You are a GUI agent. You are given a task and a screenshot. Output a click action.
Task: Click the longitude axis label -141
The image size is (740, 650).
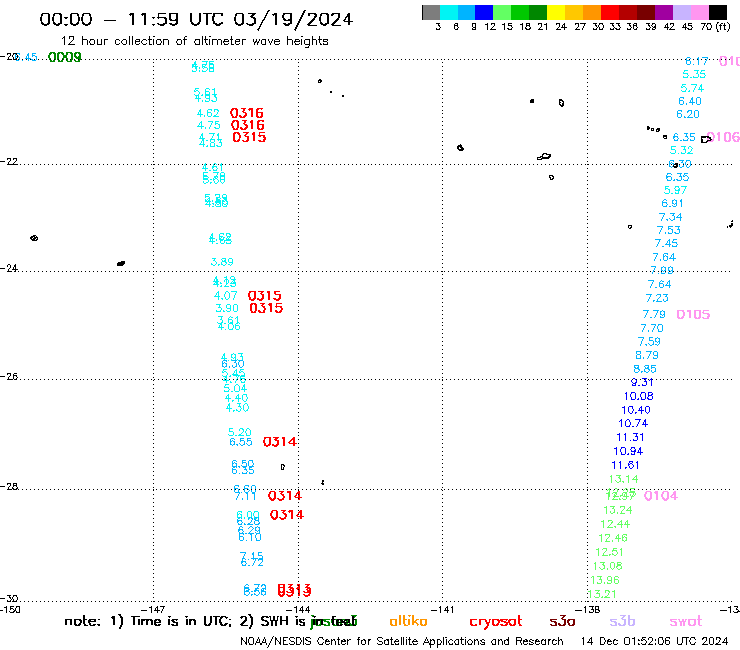[x=443, y=610]
